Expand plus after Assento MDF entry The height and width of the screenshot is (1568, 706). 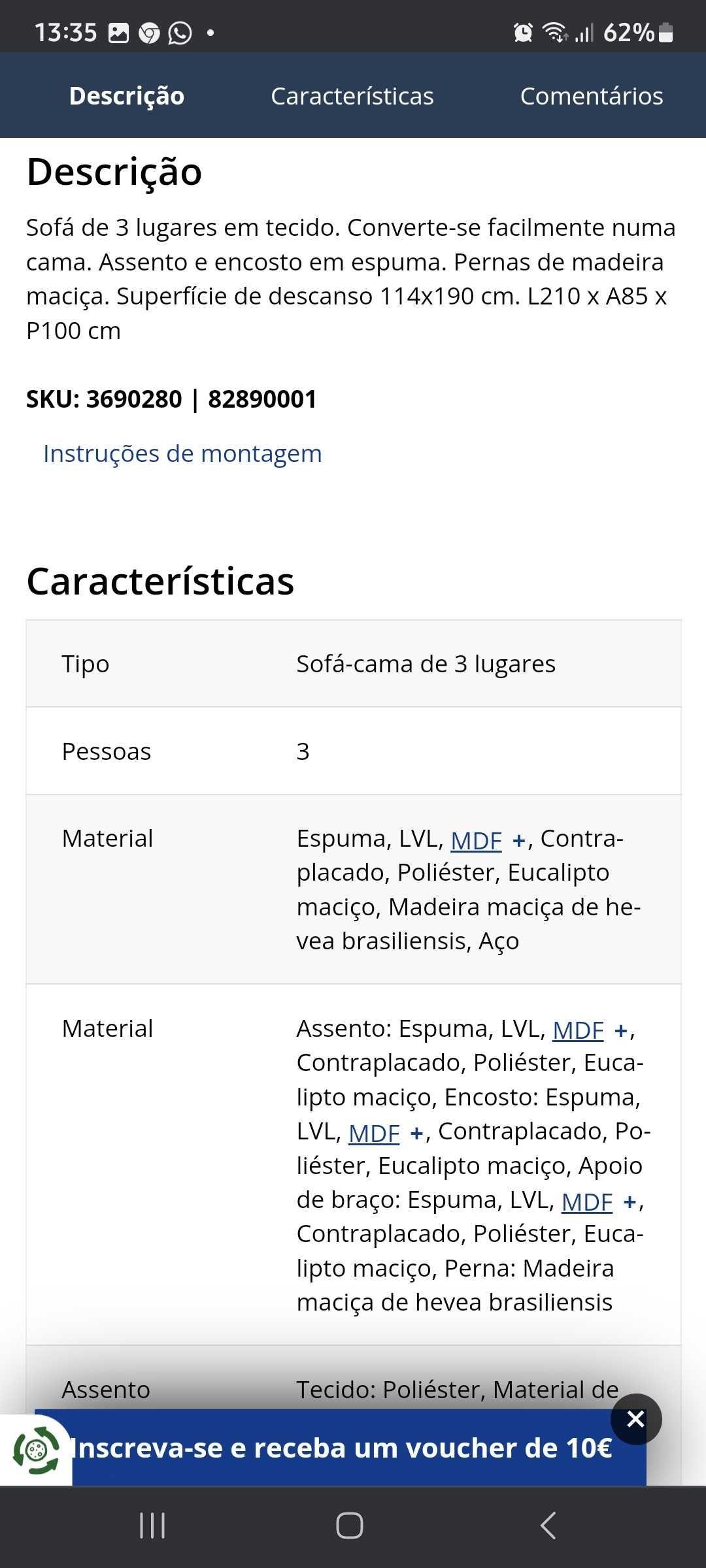pos(621,1031)
